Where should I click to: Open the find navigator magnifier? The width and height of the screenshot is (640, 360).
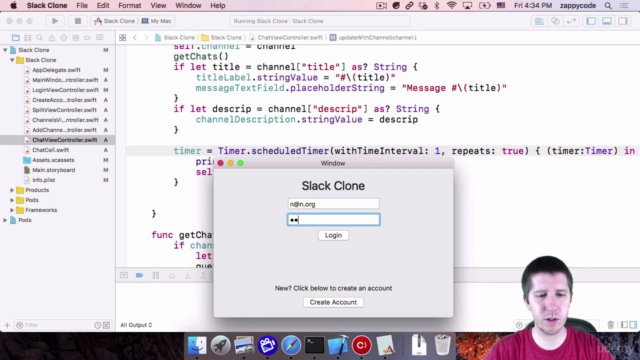tap(40, 38)
